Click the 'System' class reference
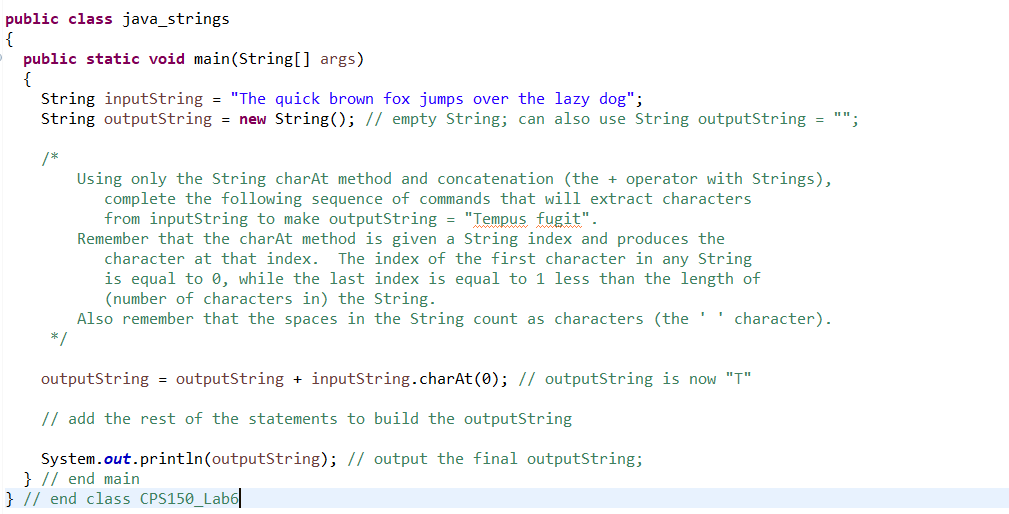This screenshot has height=514, width=1009. (68, 459)
